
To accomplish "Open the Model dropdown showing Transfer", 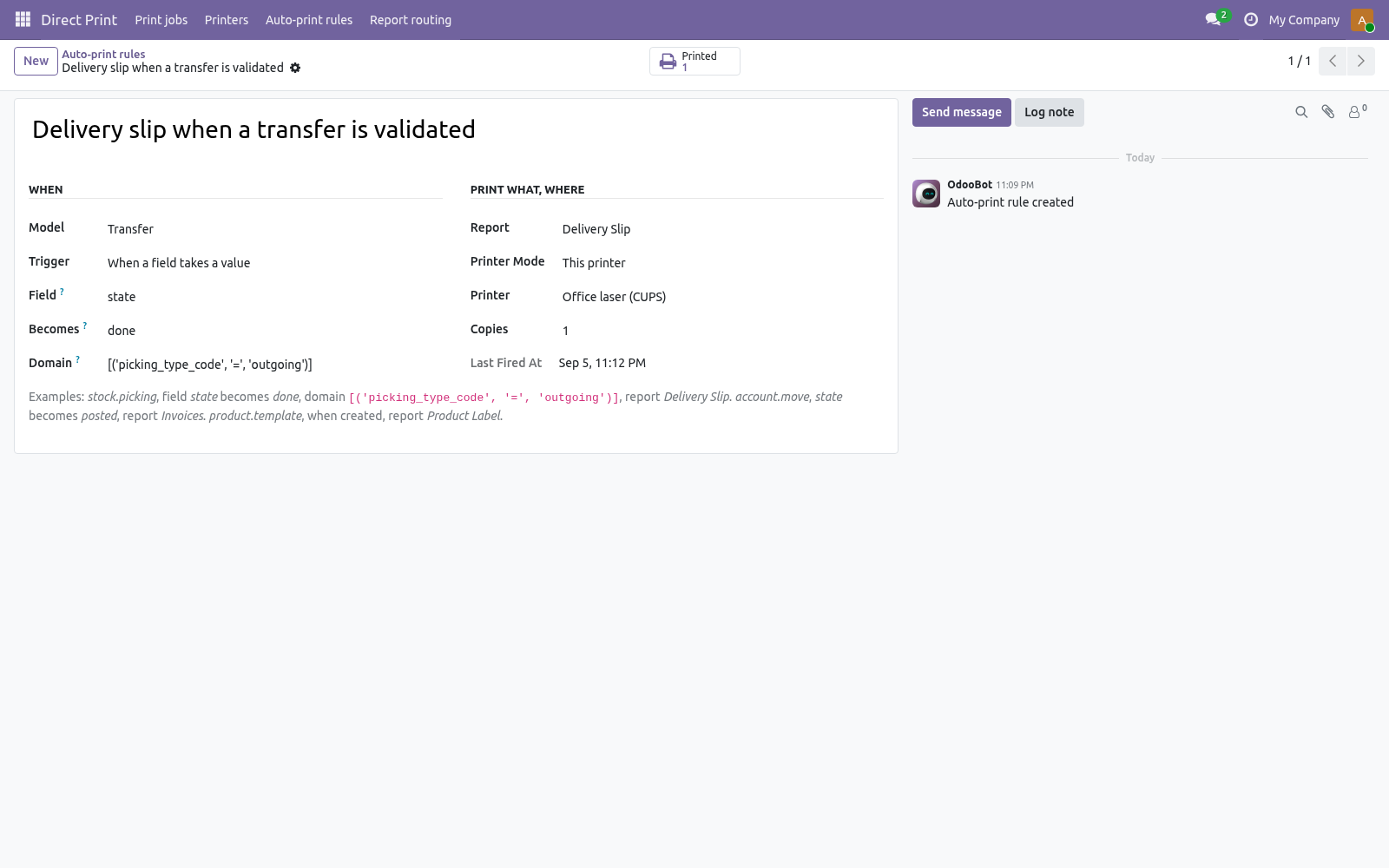I will pyautogui.click(x=274, y=229).
